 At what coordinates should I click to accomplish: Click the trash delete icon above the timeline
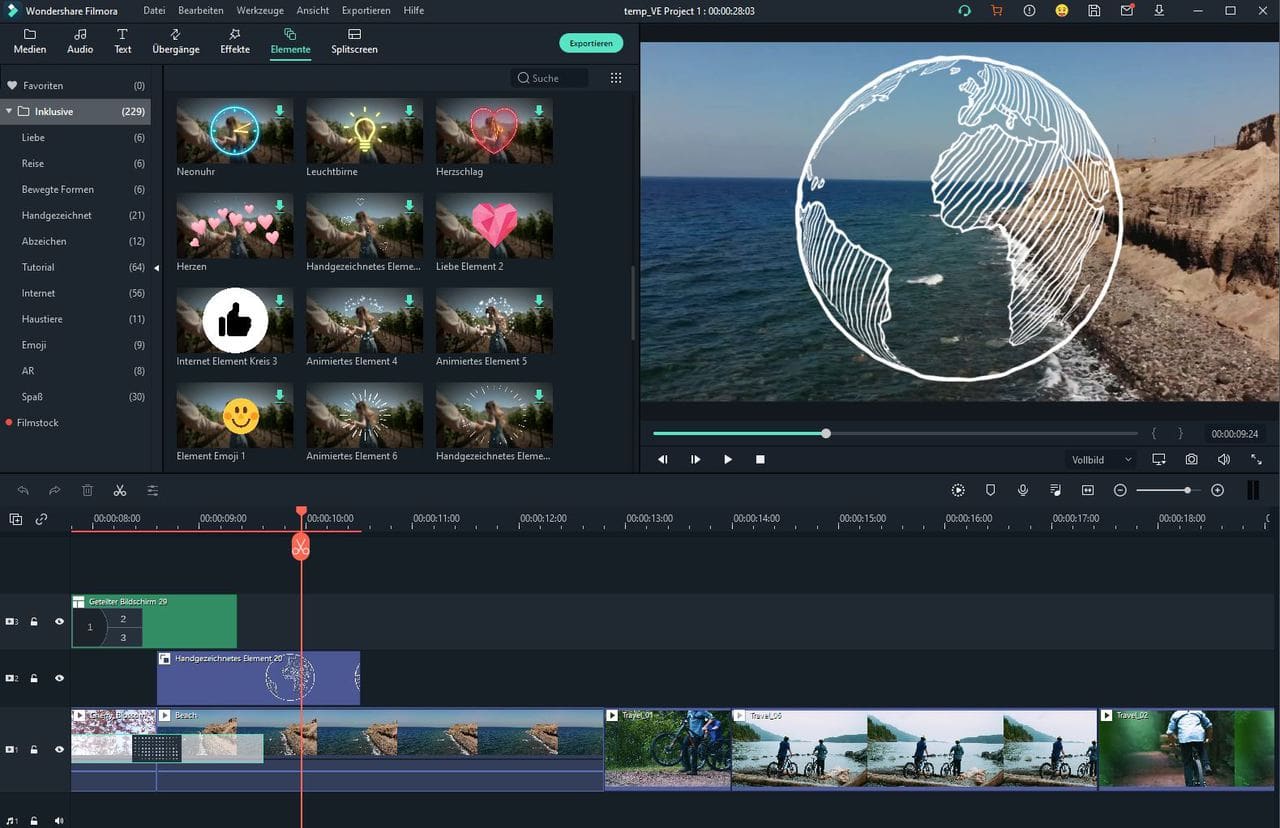click(87, 490)
